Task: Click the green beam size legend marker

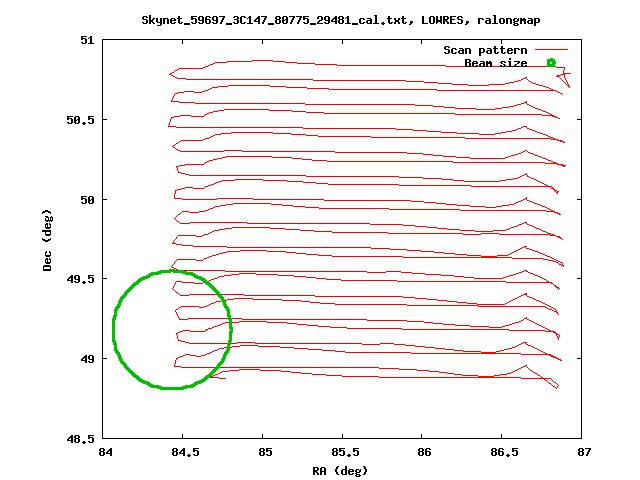Action: 551,62
